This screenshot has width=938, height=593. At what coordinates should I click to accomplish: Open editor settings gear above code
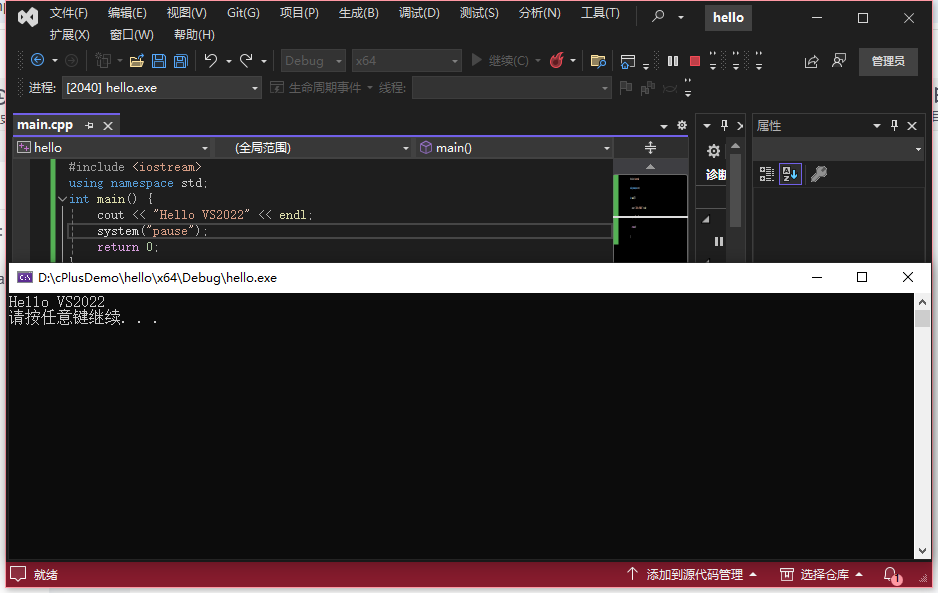681,125
